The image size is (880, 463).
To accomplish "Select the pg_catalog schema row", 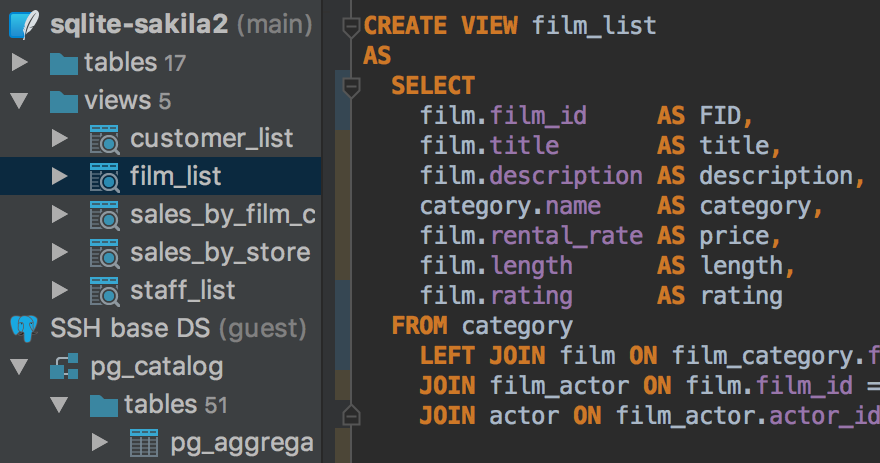I will 161,366.
